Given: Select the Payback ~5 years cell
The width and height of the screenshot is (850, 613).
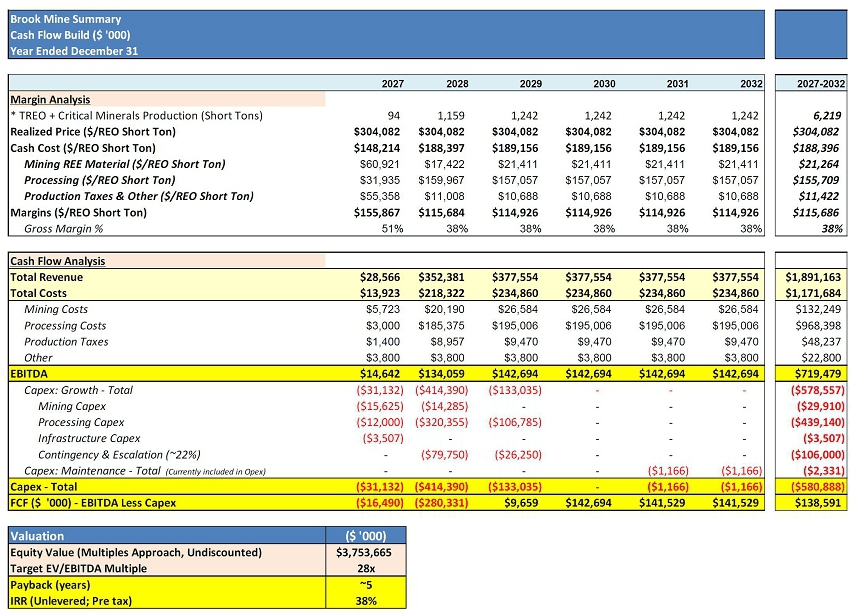Looking at the screenshot, I should click(x=366, y=584).
